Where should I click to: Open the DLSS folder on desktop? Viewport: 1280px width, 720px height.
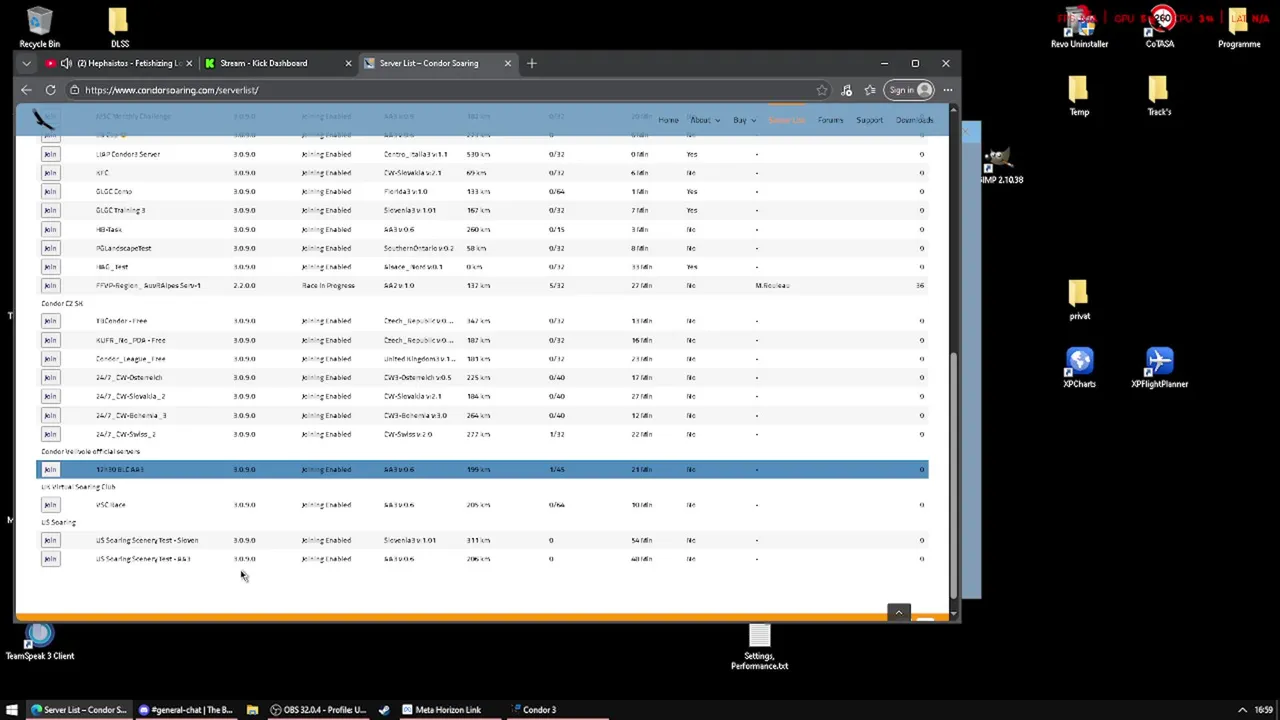[x=119, y=27]
